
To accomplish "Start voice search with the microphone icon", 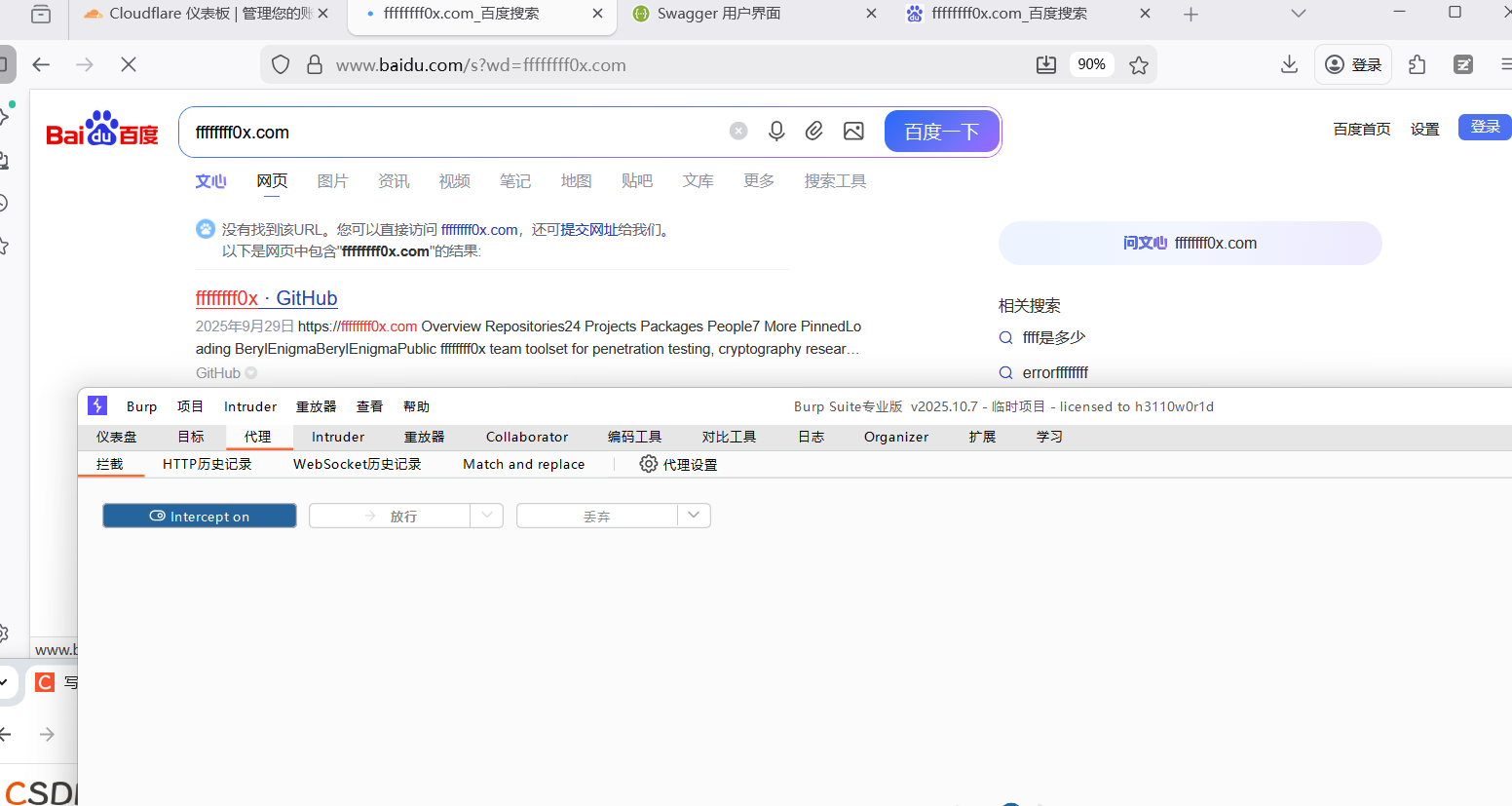I will [x=776, y=131].
